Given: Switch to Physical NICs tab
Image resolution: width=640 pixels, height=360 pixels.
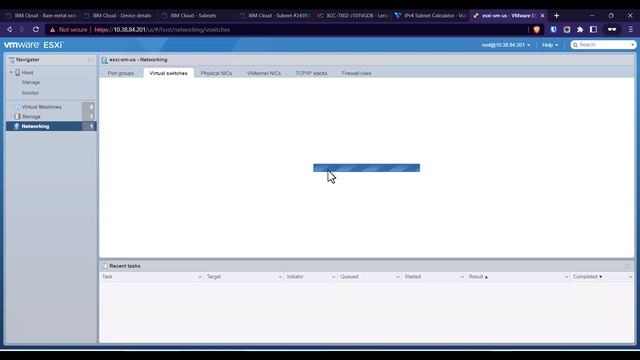Looking at the screenshot, I should tap(216, 73).
